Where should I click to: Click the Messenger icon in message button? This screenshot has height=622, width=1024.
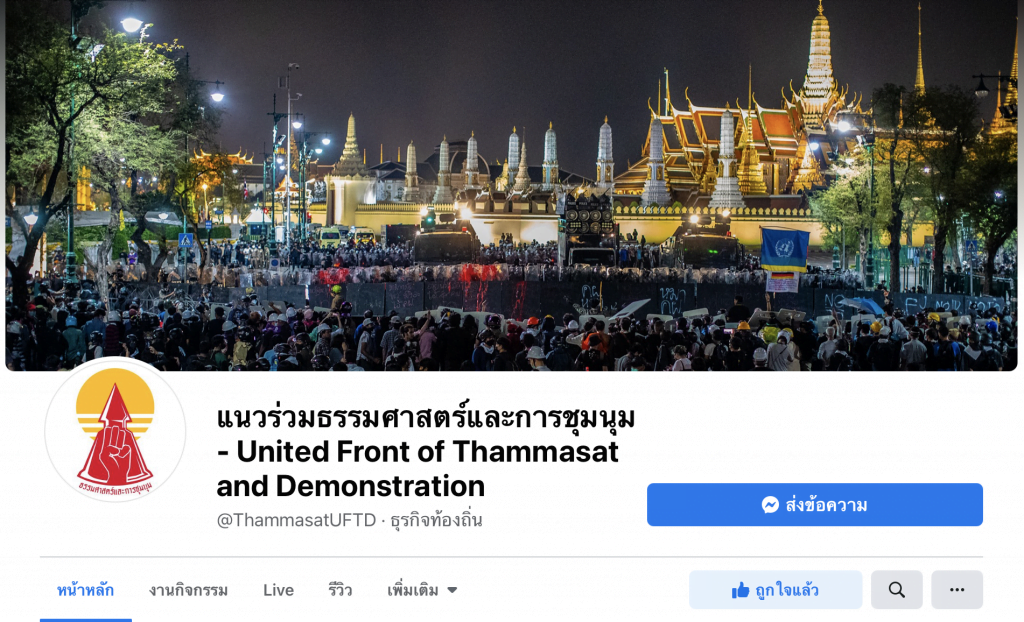tap(770, 505)
